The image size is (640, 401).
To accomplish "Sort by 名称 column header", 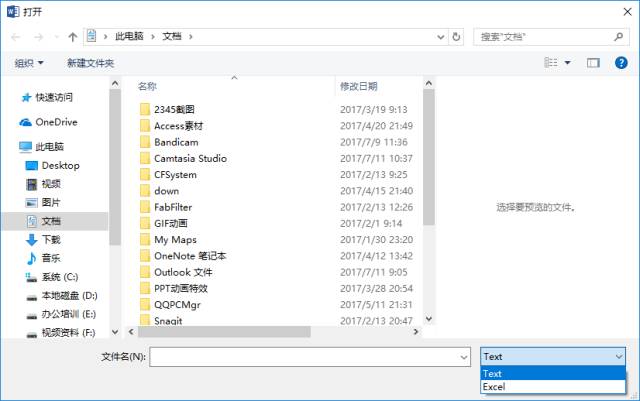I will (147, 86).
